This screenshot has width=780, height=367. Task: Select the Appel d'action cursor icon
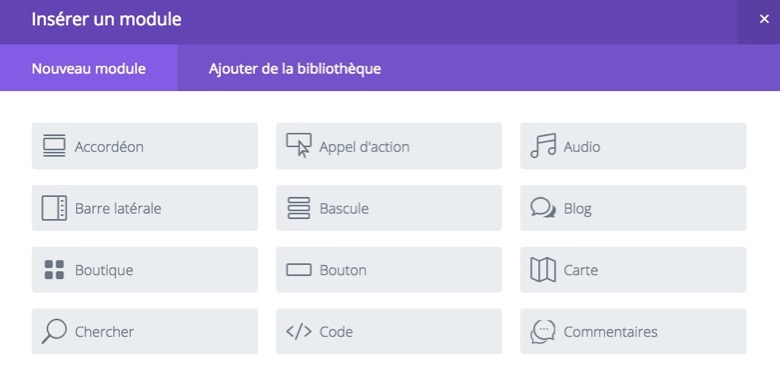tap(298, 146)
